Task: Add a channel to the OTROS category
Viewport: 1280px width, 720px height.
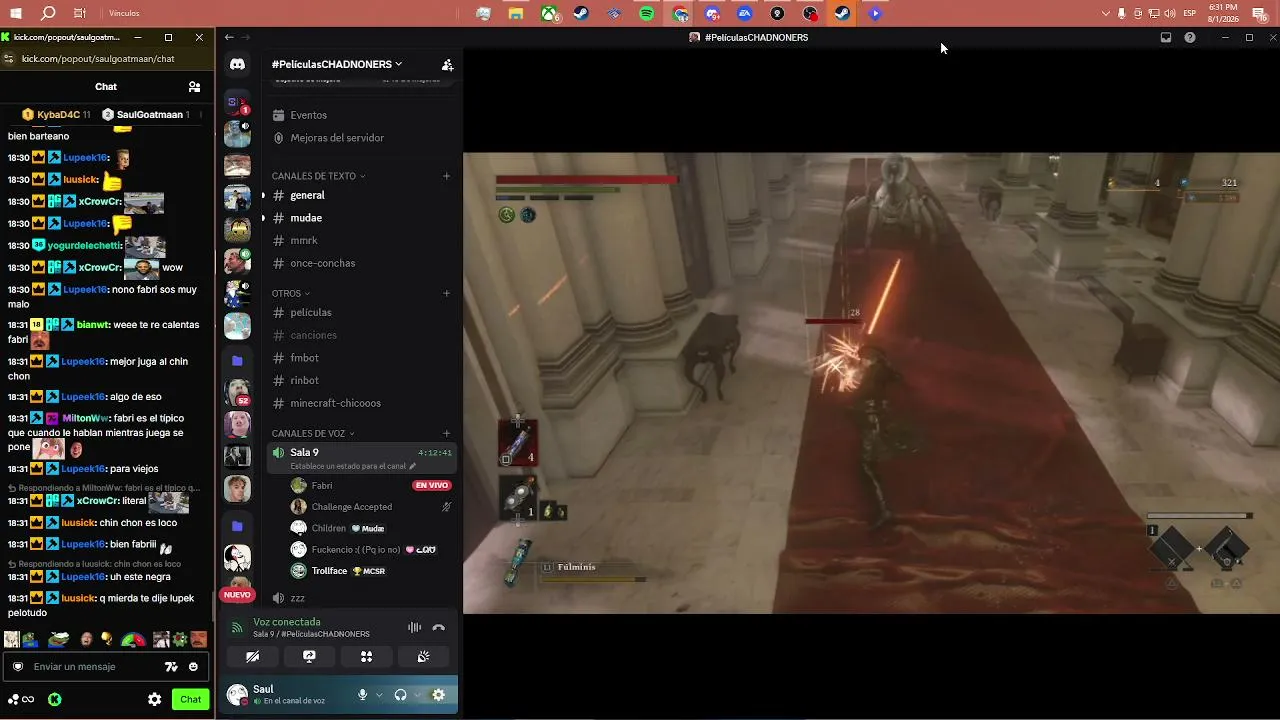Action: tap(447, 294)
